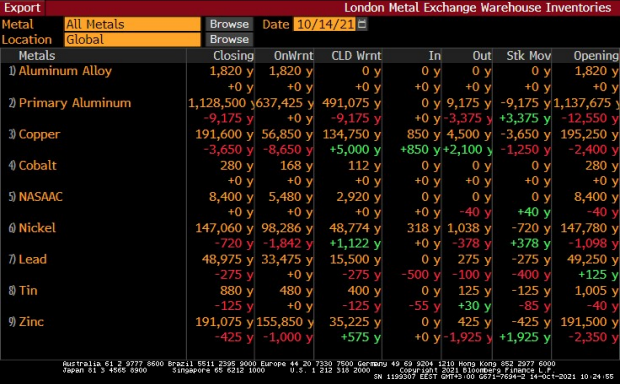Browse for a Metal selection

(x=229, y=24)
